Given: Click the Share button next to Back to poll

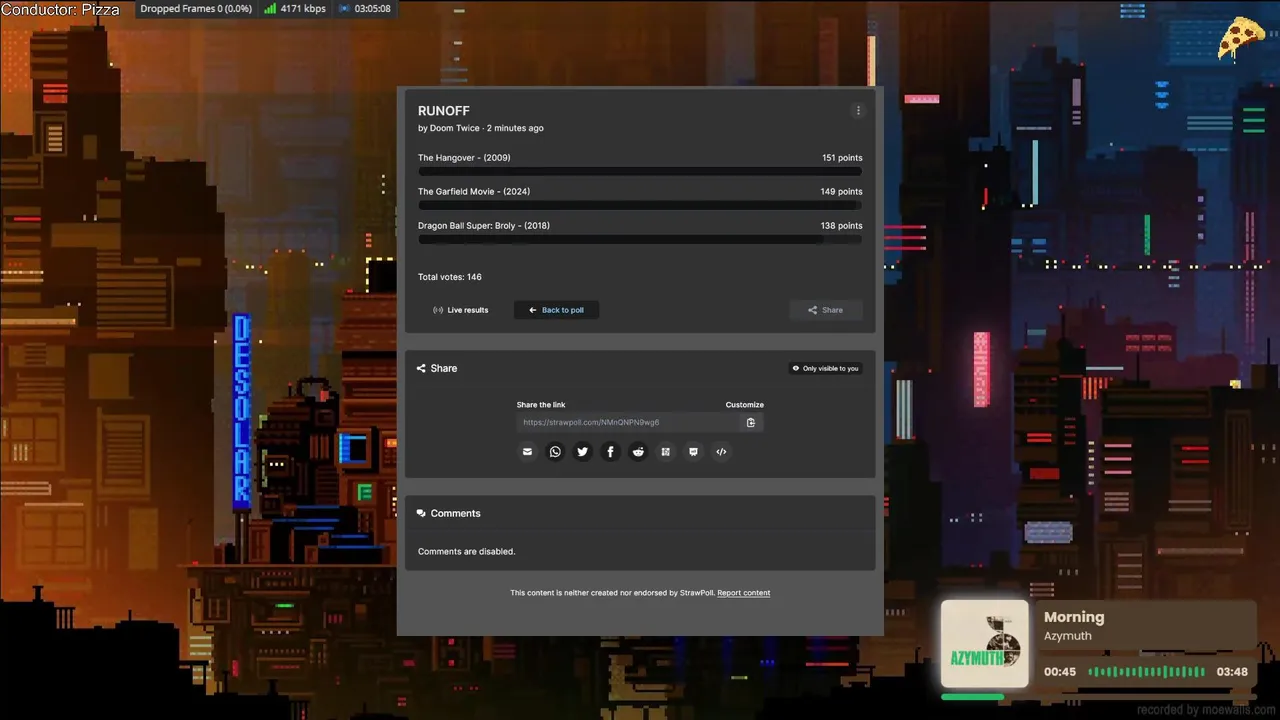Looking at the screenshot, I should tap(825, 310).
